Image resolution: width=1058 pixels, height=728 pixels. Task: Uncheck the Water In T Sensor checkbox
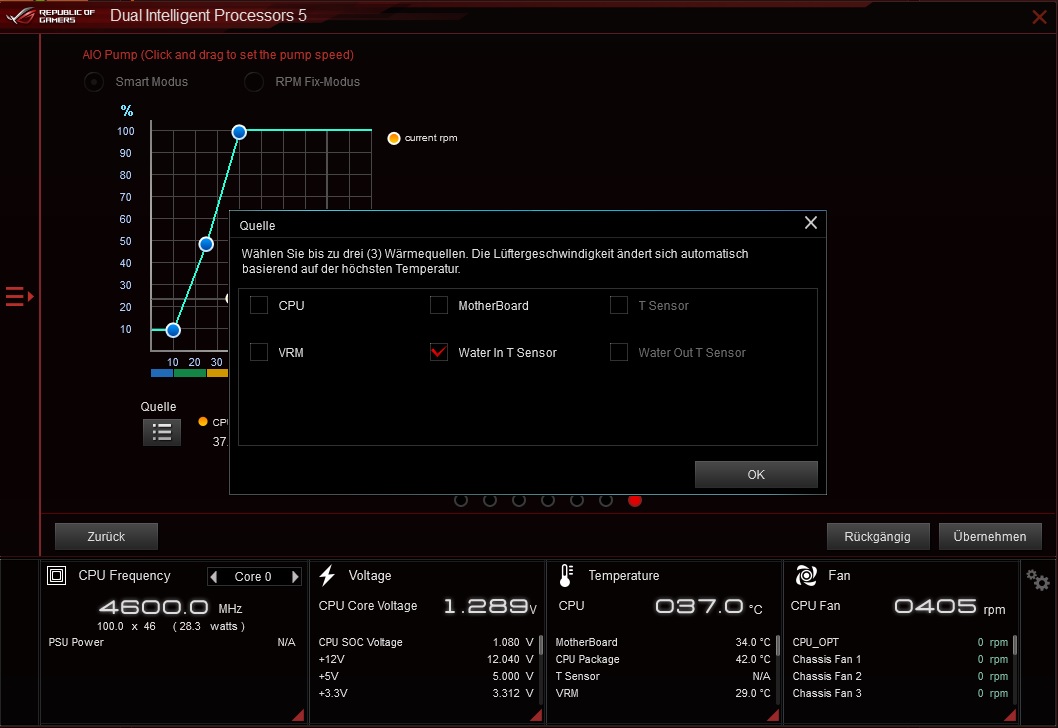click(439, 352)
